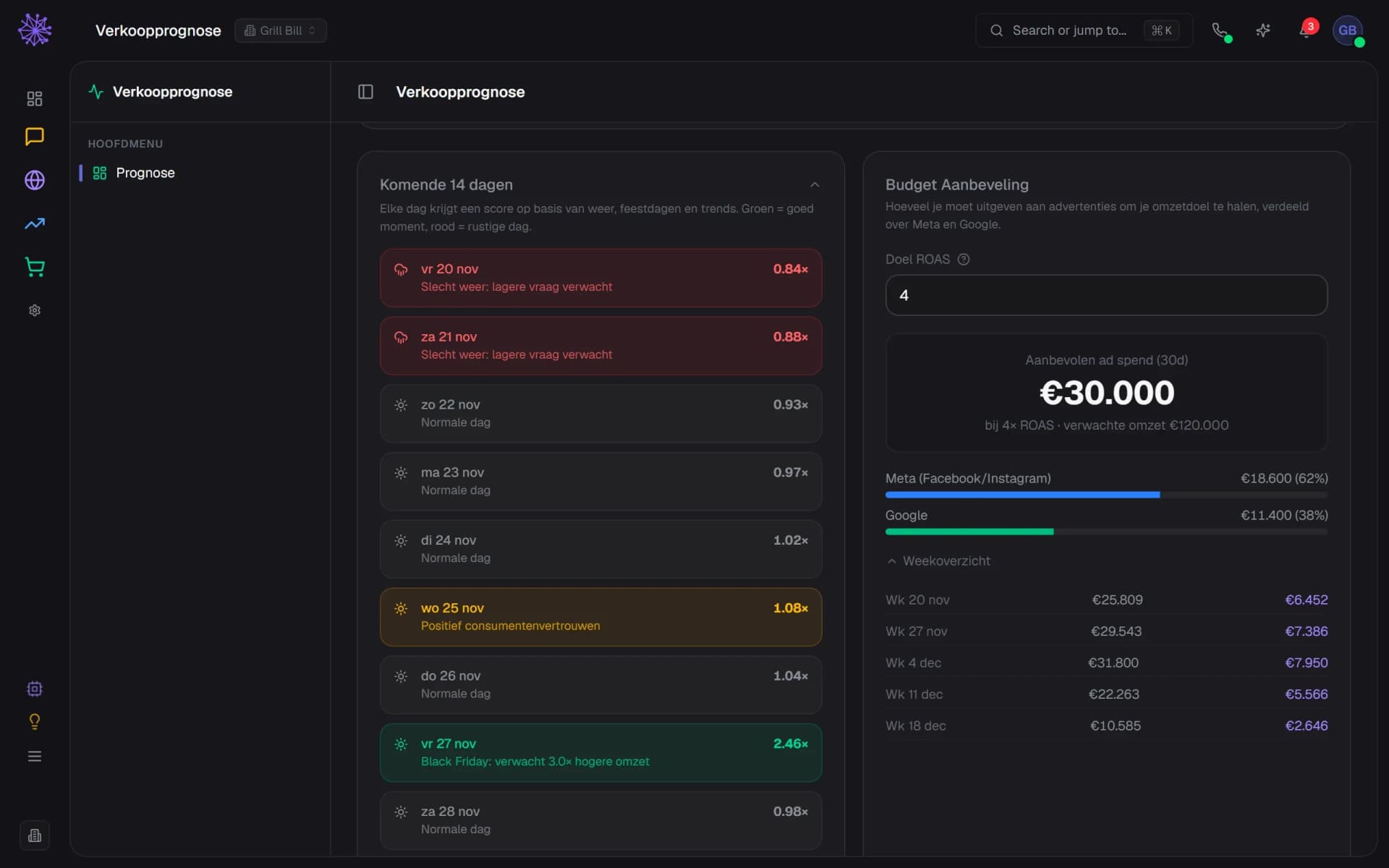Click the €30.000 recommended ad spend
Screen dimensions: 1389x868
coord(1106,393)
